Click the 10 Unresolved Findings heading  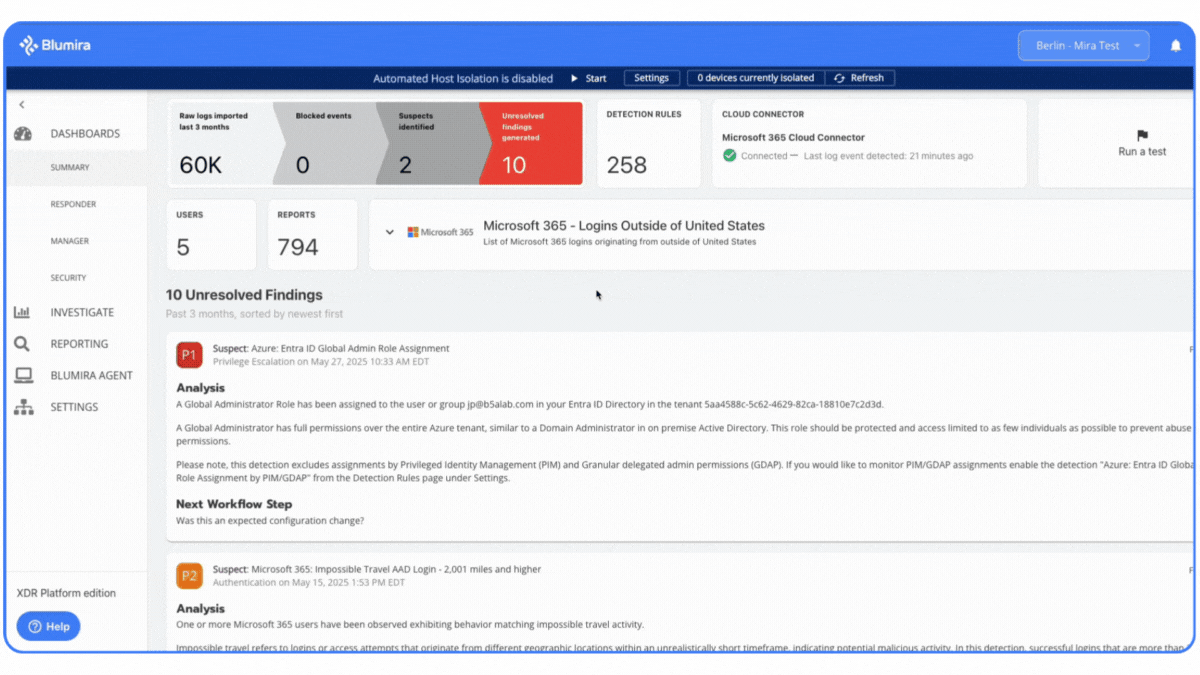[244, 295]
